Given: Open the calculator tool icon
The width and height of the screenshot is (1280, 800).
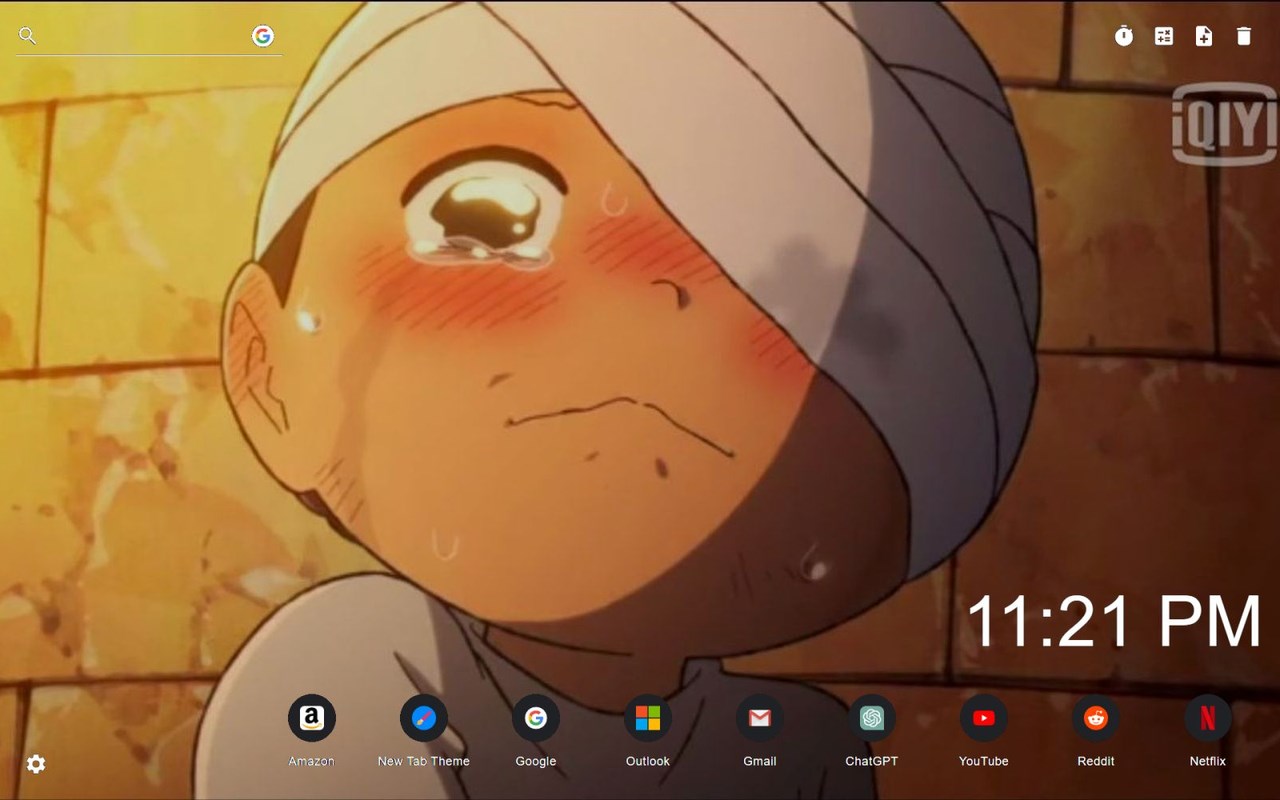Looking at the screenshot, I should coord(1164,36).
